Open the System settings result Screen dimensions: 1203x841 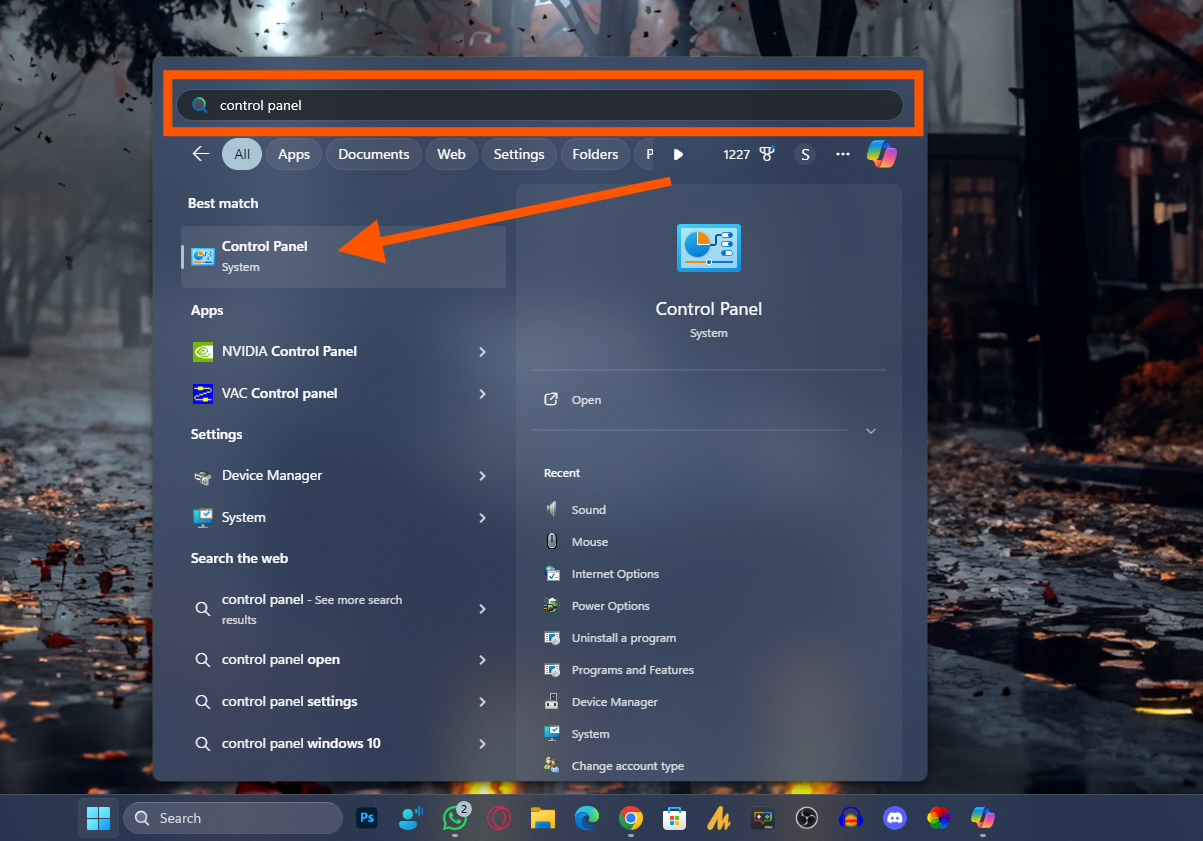click(x=326, y=517)
